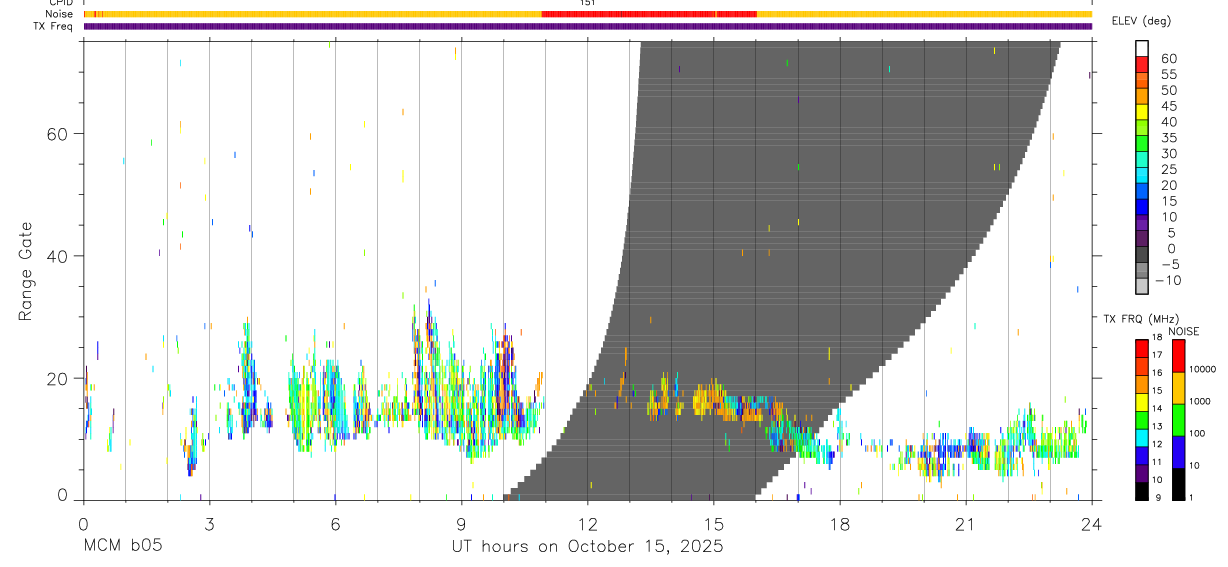
Task: Click the red top swatch of NOISE colorbar
Action: click(x=1178, y=356)
